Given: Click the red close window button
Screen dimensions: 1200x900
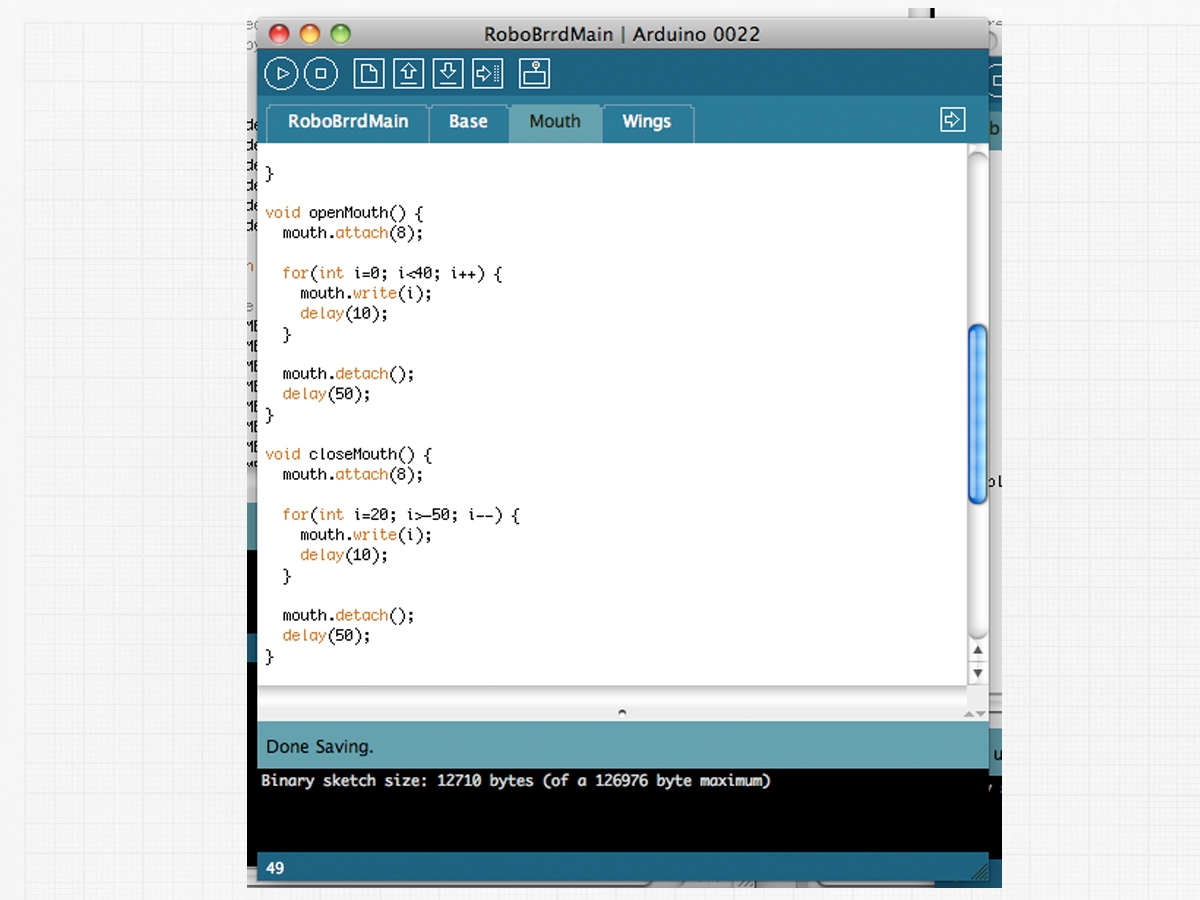Looking at the screenshot, I should tap(279, 33).
